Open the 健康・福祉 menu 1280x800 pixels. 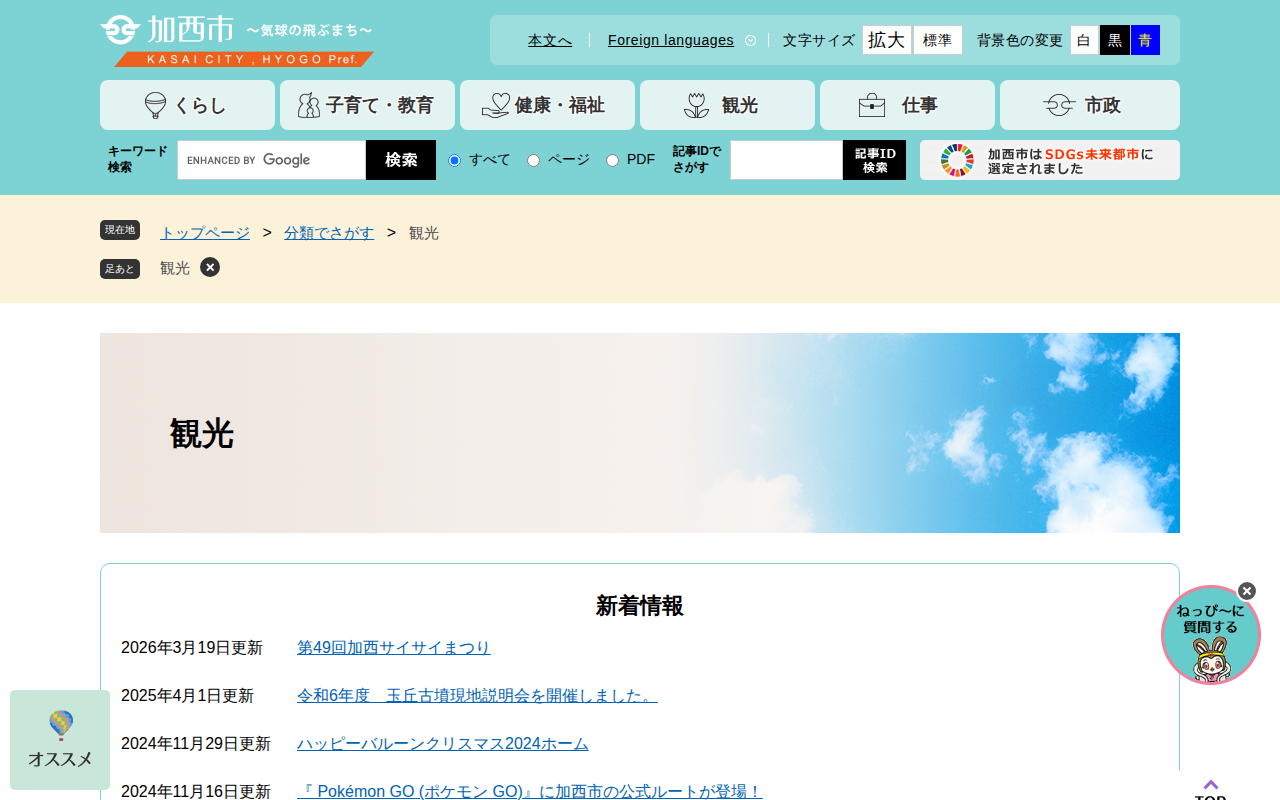click(547, 105)
